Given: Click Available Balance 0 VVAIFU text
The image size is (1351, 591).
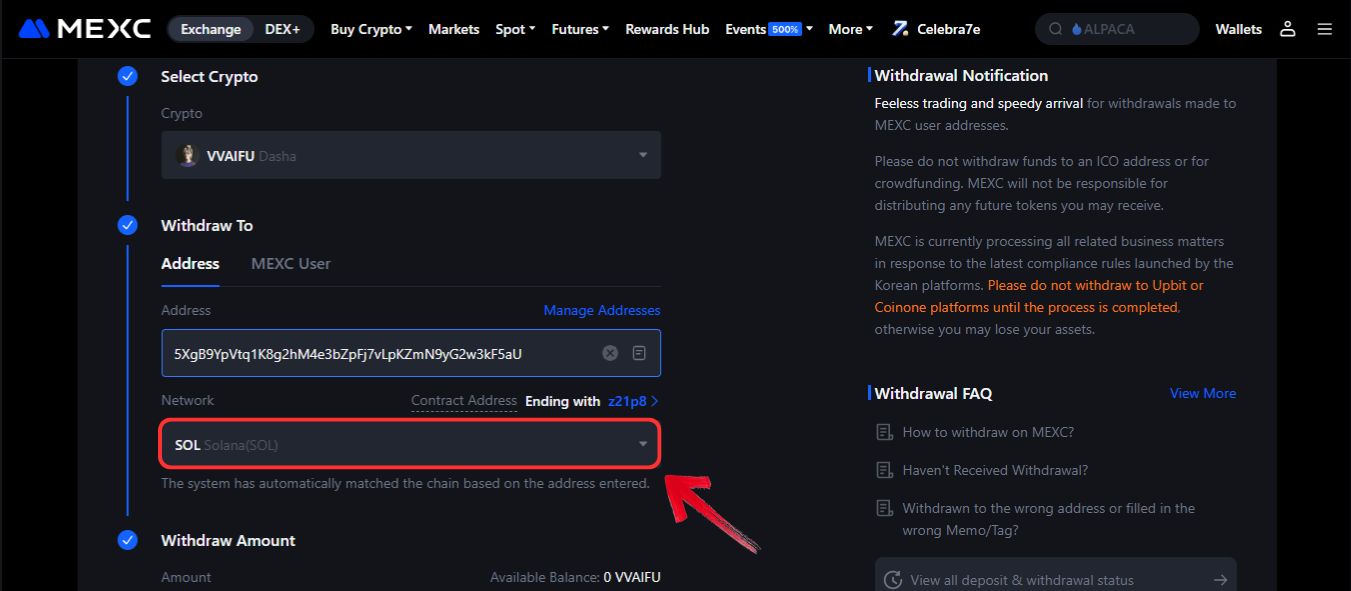Looking at the screenshot, I should click(x=575, y=577).
